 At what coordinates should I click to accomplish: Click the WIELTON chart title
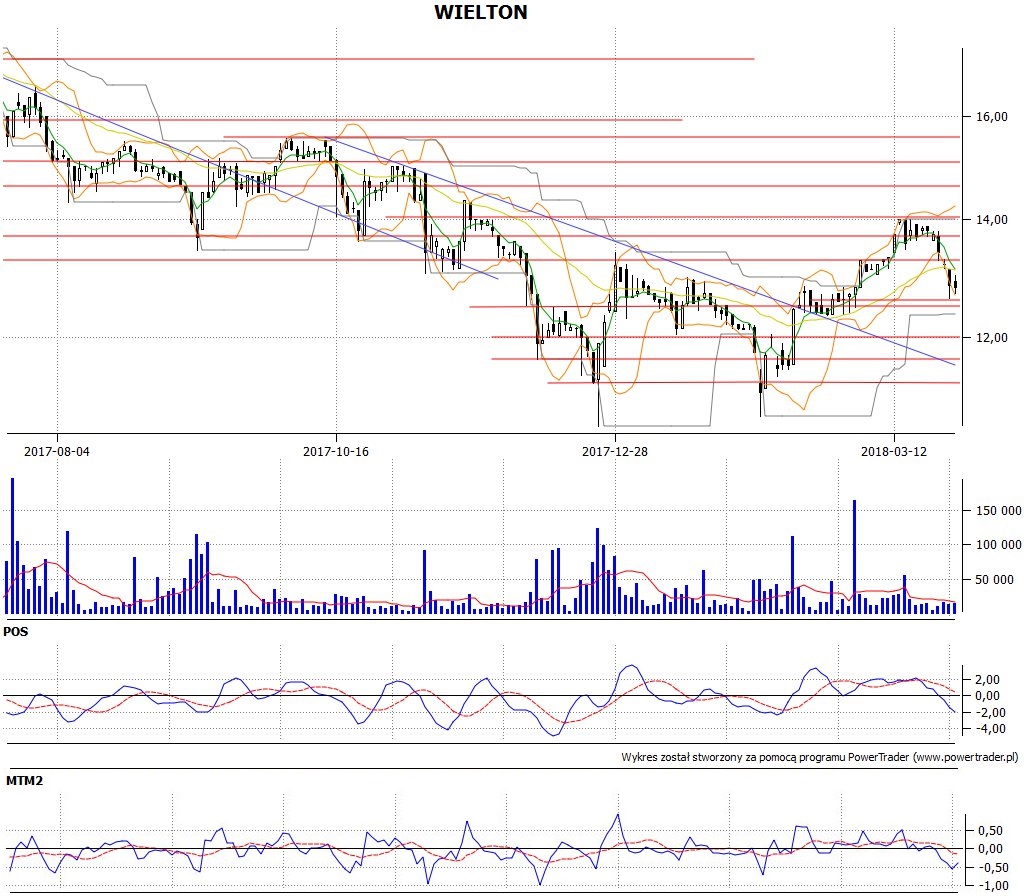click(x=481, y=12)
